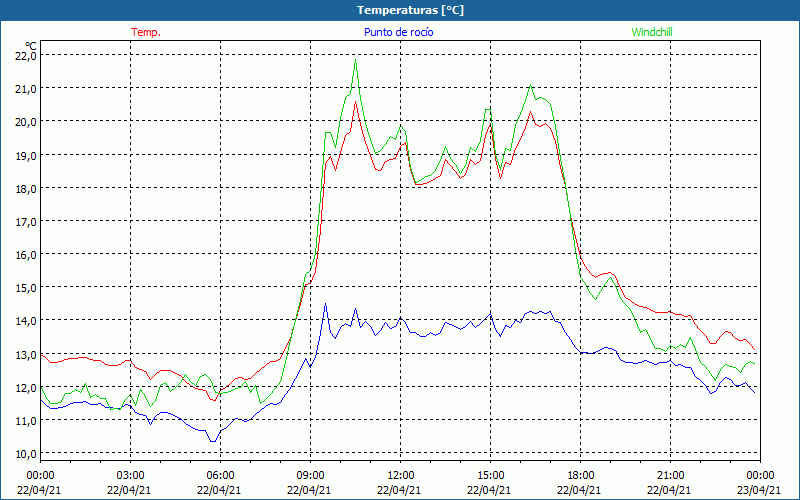Click the blue dew point minimum before 06:00
The image size is (800, 500).
coord(213,441)
